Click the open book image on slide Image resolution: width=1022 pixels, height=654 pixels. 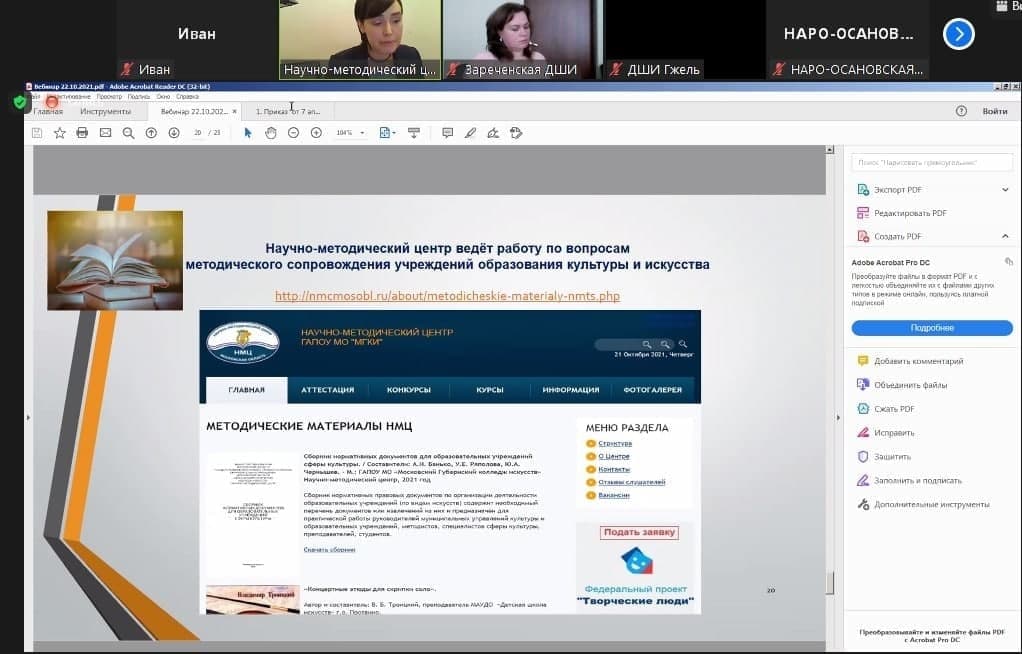(x=115, y=260)
